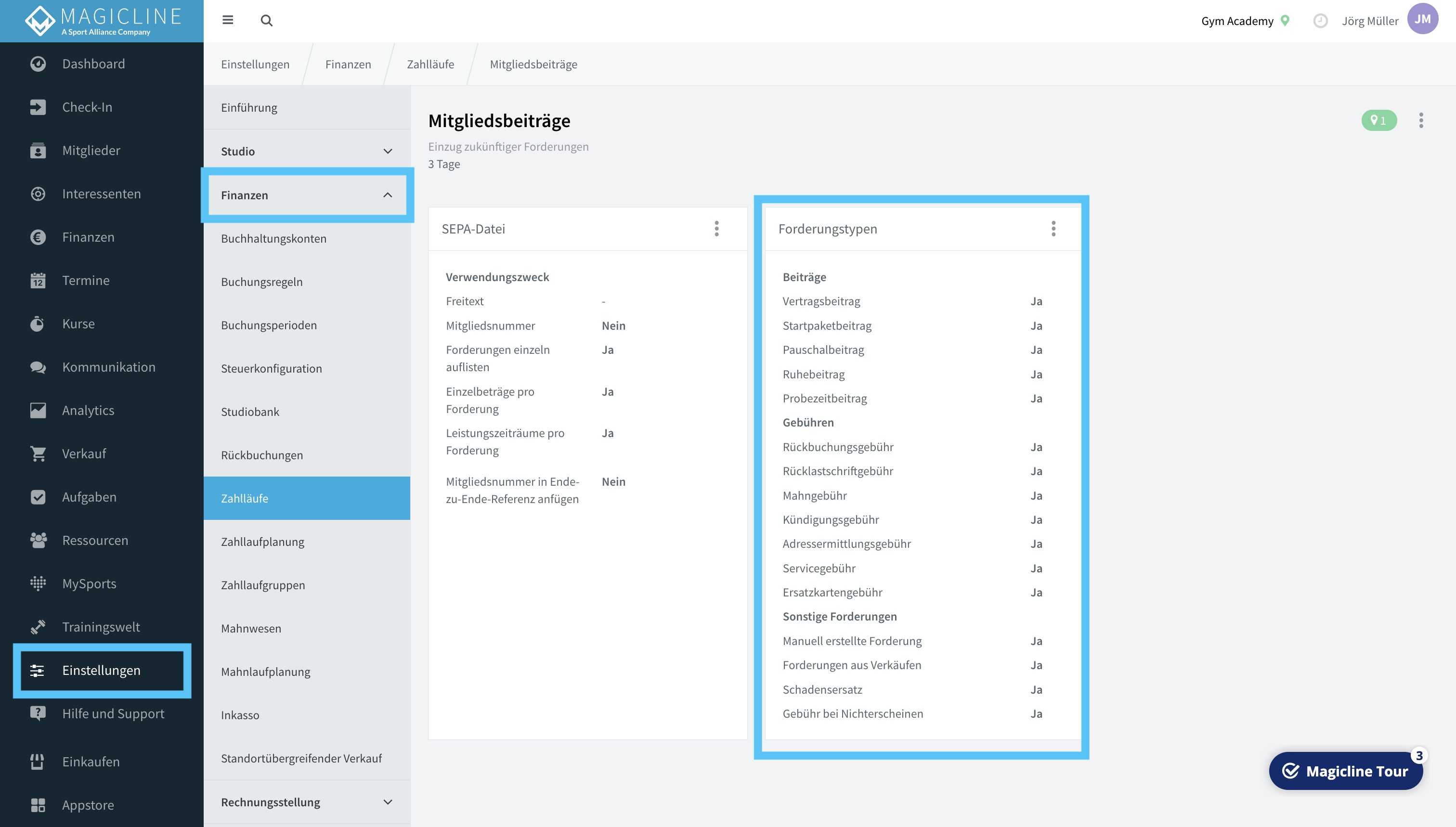
Task: Open the Forderungstypen card three-dot menu
Action: point(1053,229)
